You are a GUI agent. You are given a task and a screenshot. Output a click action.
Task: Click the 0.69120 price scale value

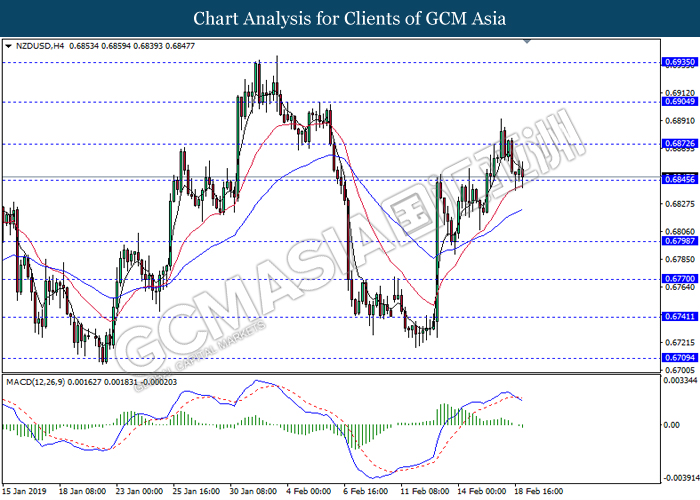pos(679,93)
